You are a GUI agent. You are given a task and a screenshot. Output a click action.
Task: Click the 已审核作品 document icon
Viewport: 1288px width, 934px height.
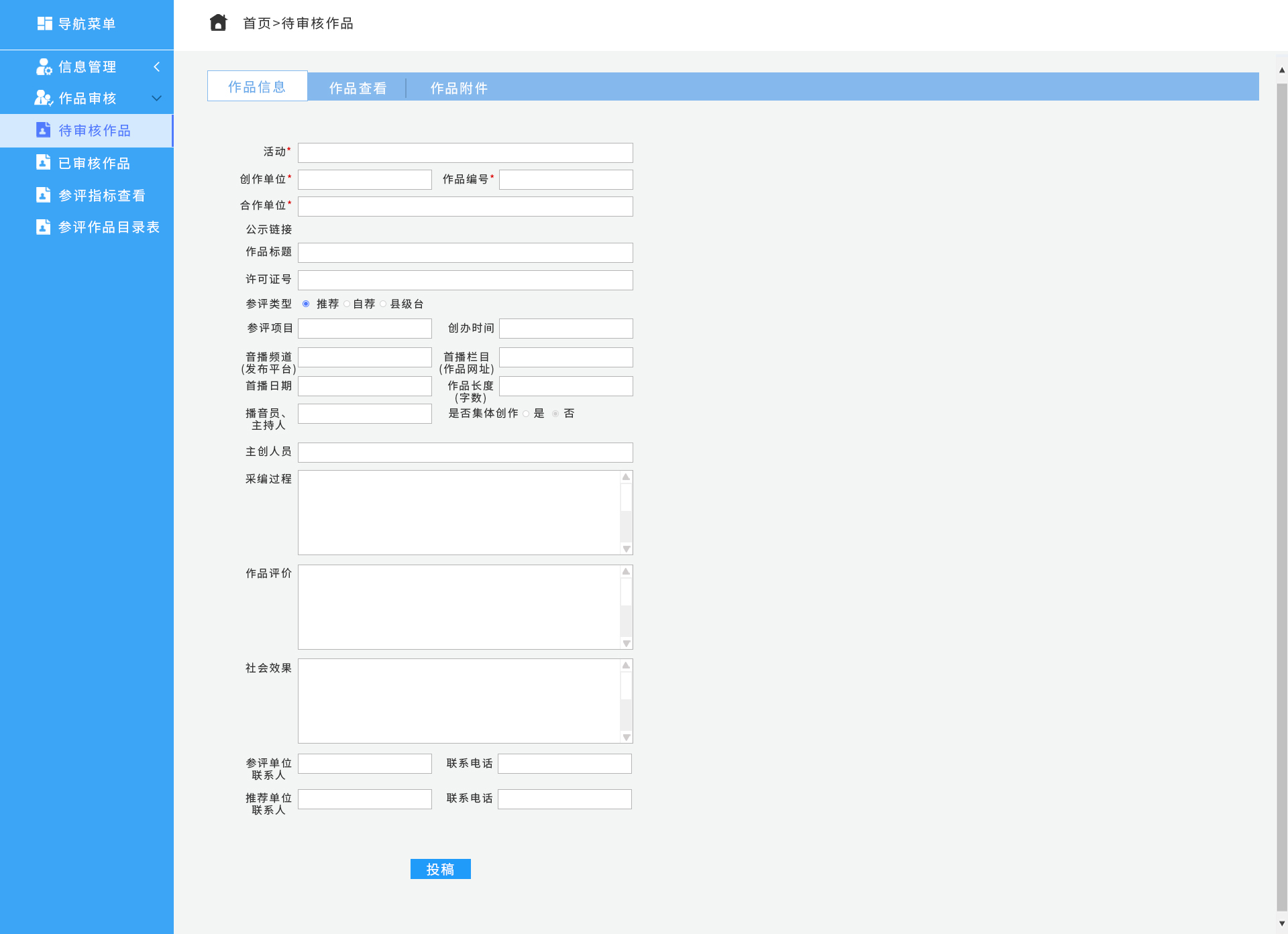tap(44, 162)
